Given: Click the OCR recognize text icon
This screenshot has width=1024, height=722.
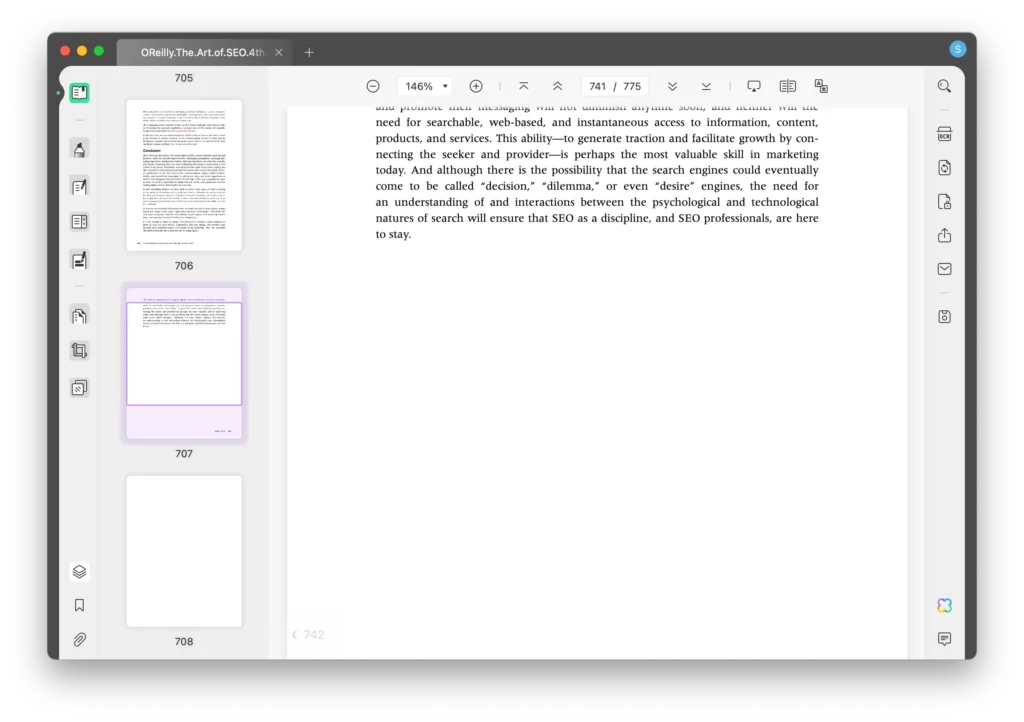Looking at the screenshot, I should point(944,135).
